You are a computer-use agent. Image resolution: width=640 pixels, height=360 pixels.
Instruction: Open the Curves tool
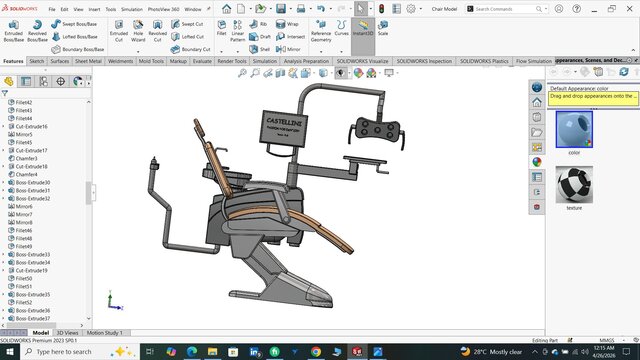click(x=342, y=28)
